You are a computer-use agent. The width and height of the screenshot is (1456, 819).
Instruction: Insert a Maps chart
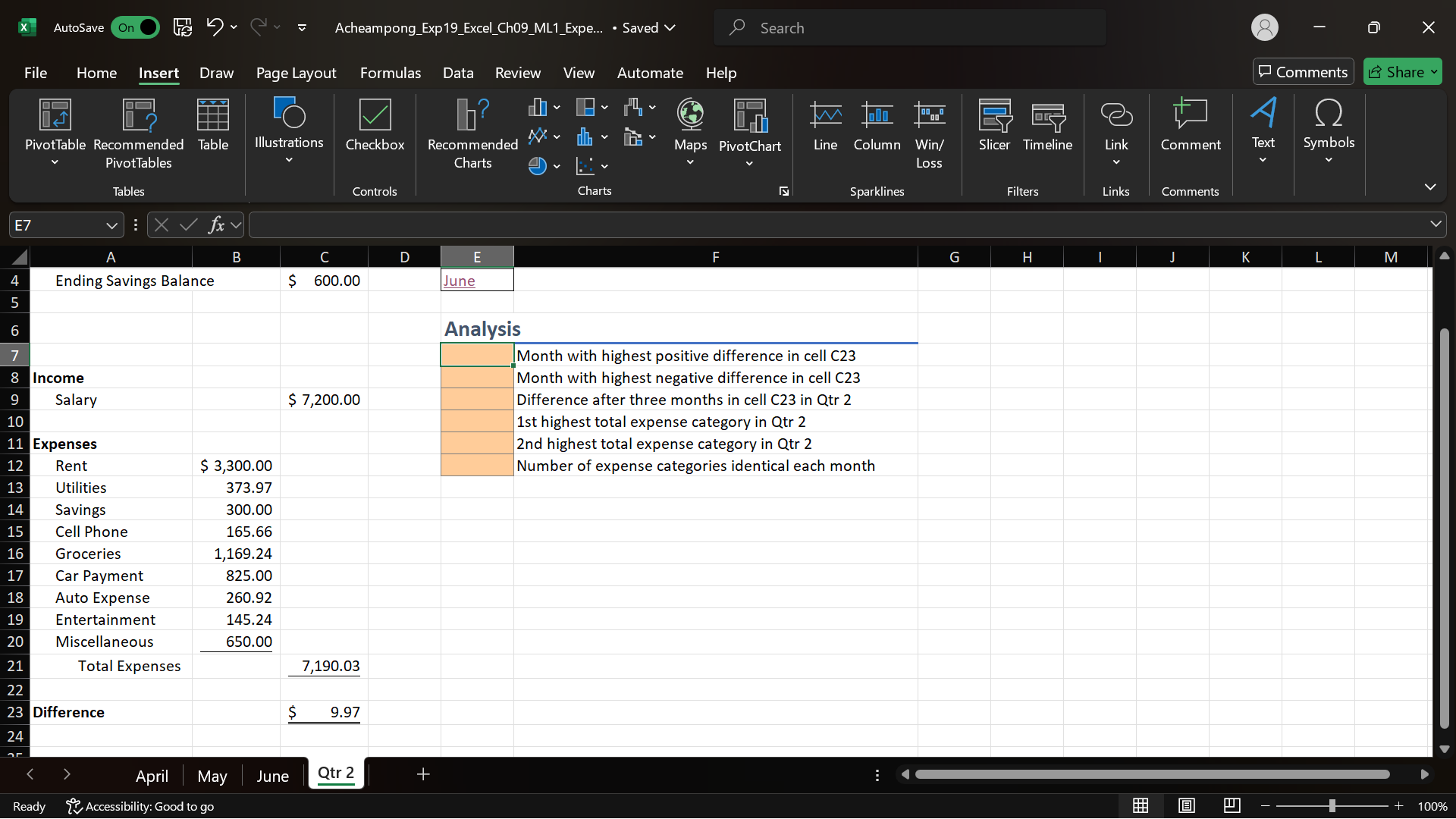[689, 129]
